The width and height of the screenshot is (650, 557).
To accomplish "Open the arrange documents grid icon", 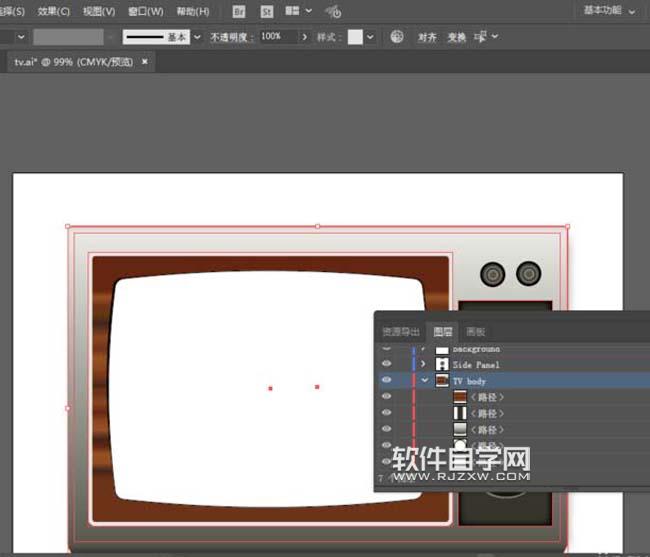I will coord(292,11).
